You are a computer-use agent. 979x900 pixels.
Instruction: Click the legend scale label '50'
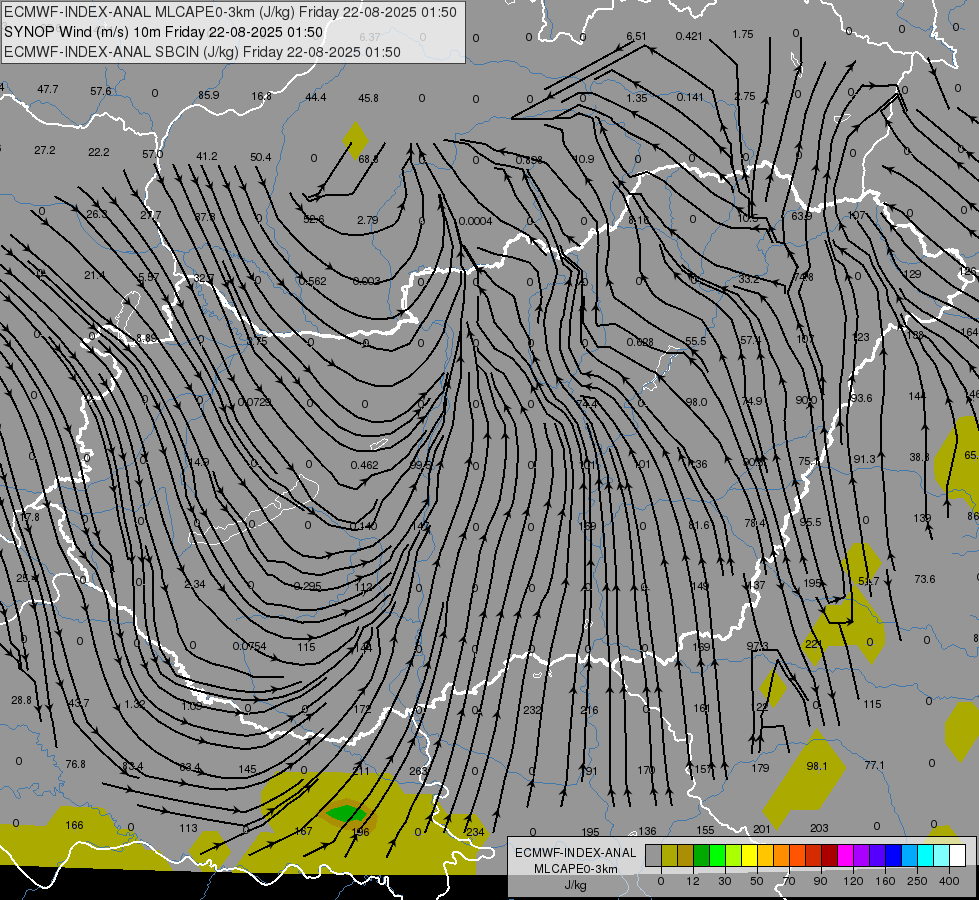pos(757,881)
